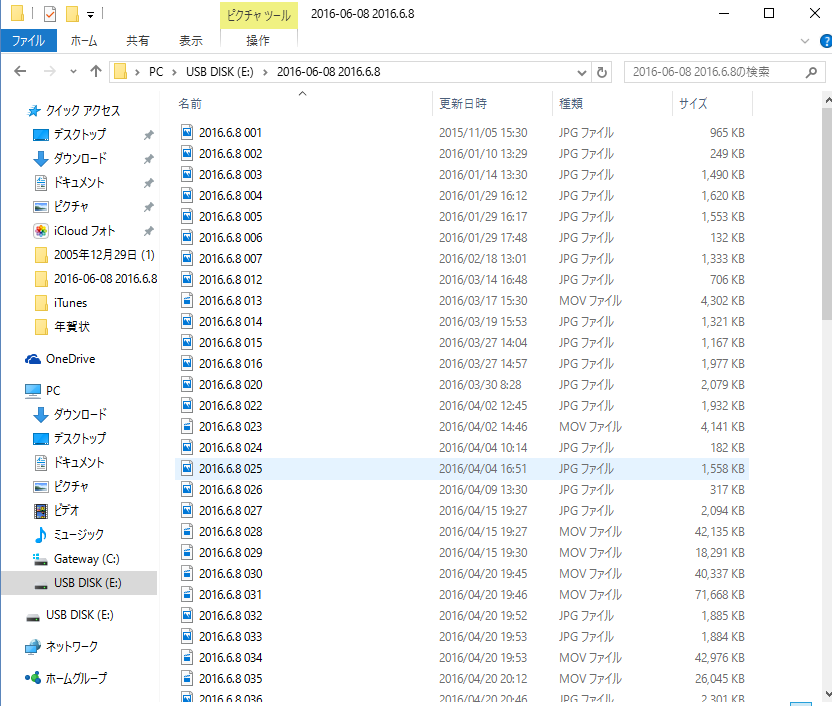Click the scrollbar up arrow
This screenshot has height=706, width=832.
pyautogui.click(x=828, y=99)
